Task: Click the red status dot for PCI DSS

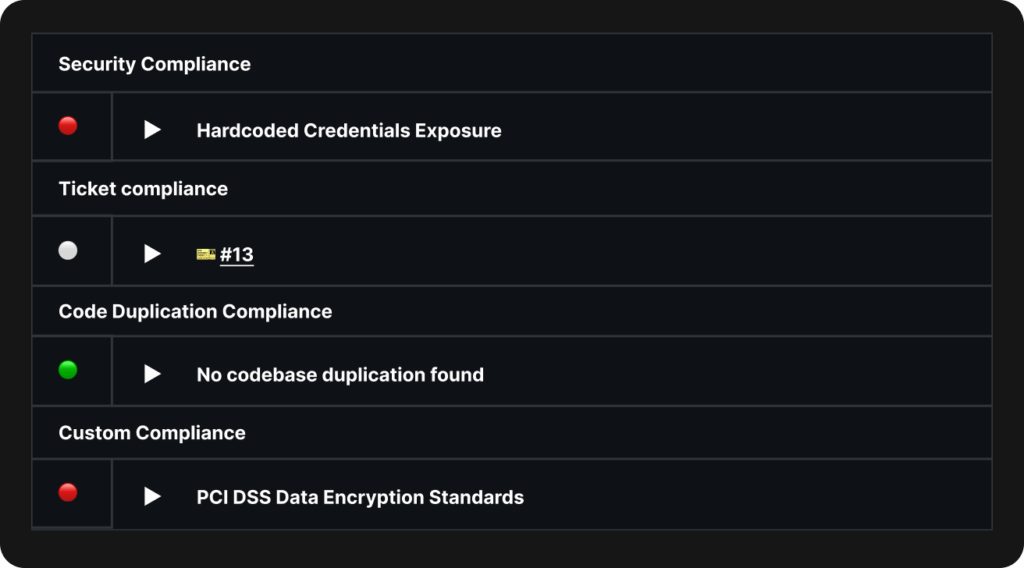Action: [68, 493]
